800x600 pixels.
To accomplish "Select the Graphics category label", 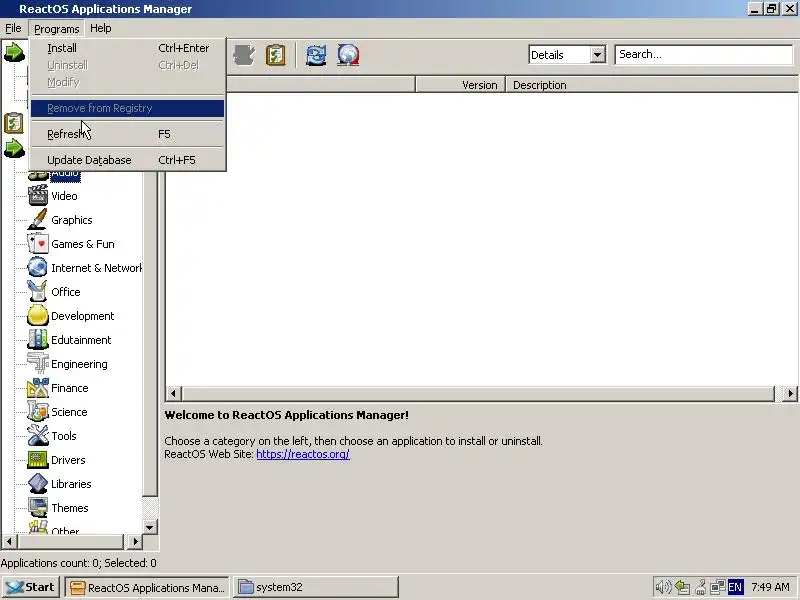I will 72,220.
